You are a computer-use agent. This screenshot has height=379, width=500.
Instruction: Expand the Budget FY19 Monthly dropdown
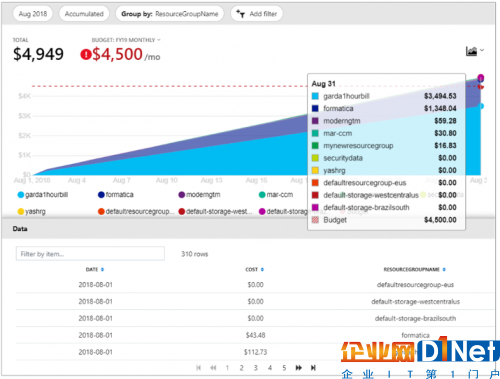pyautogui.click(x=126, y=40)
